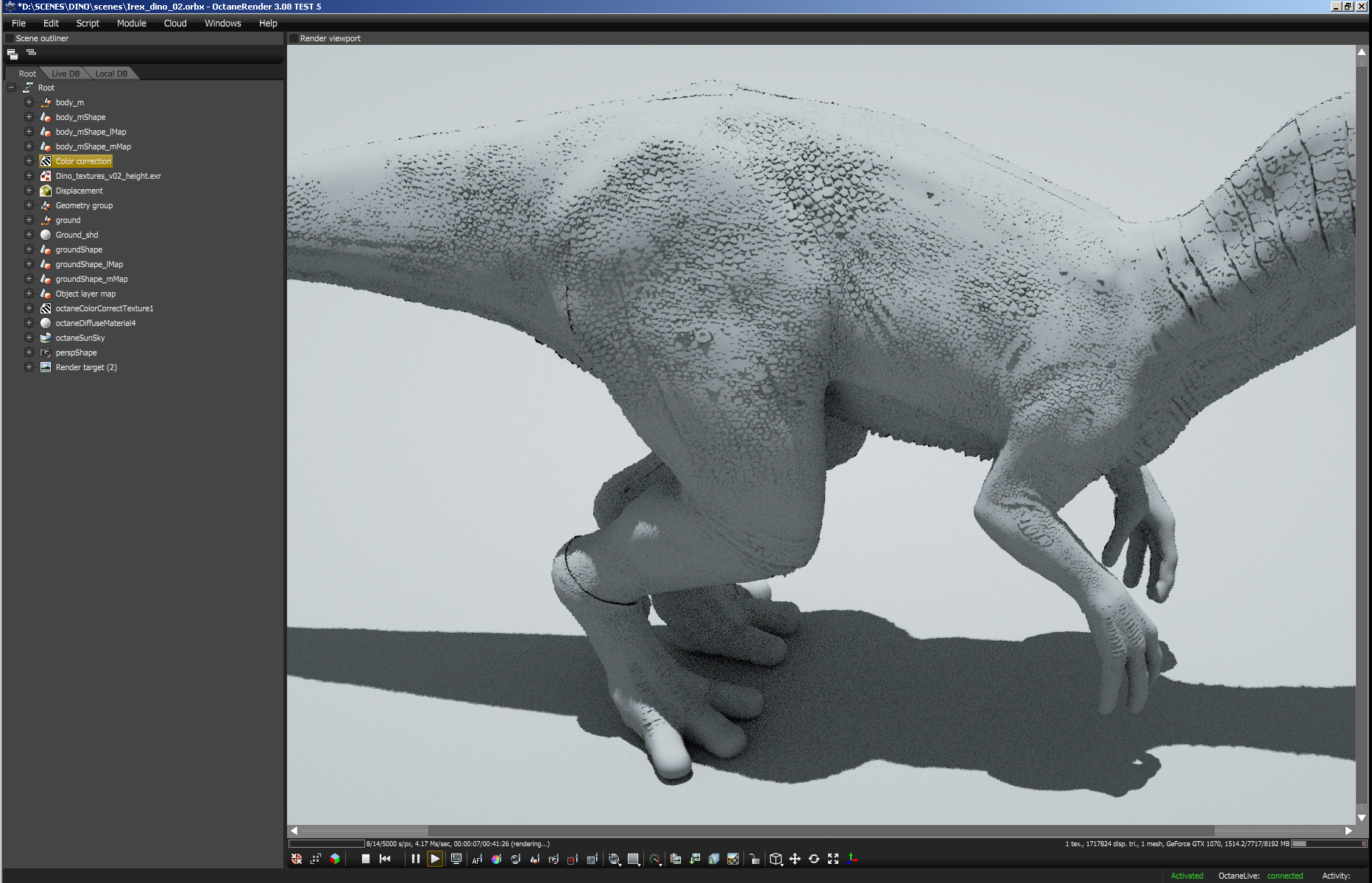Activate the auto focus picker (AF) icon
Screen dimensions: 1372x883
click(477, 859)
